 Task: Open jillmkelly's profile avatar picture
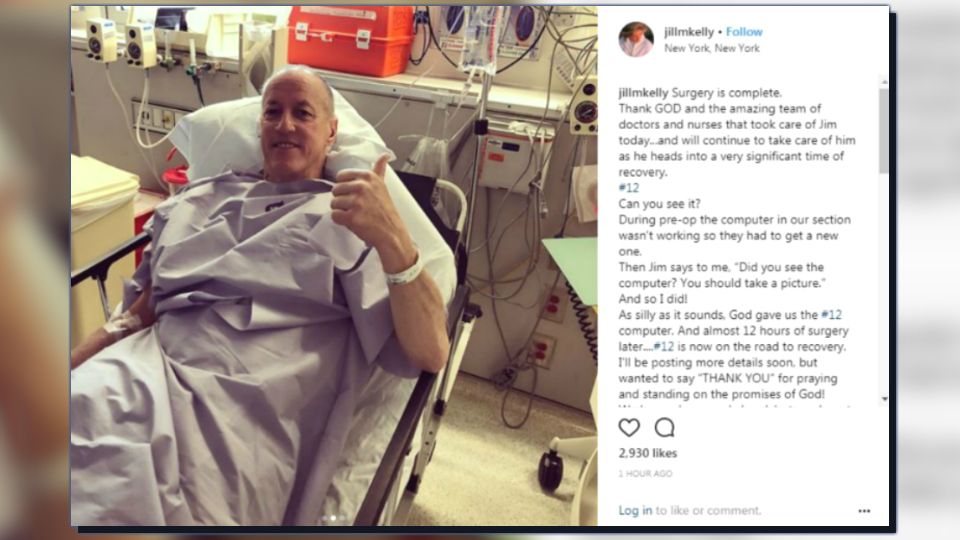click(x=636, y=39)
